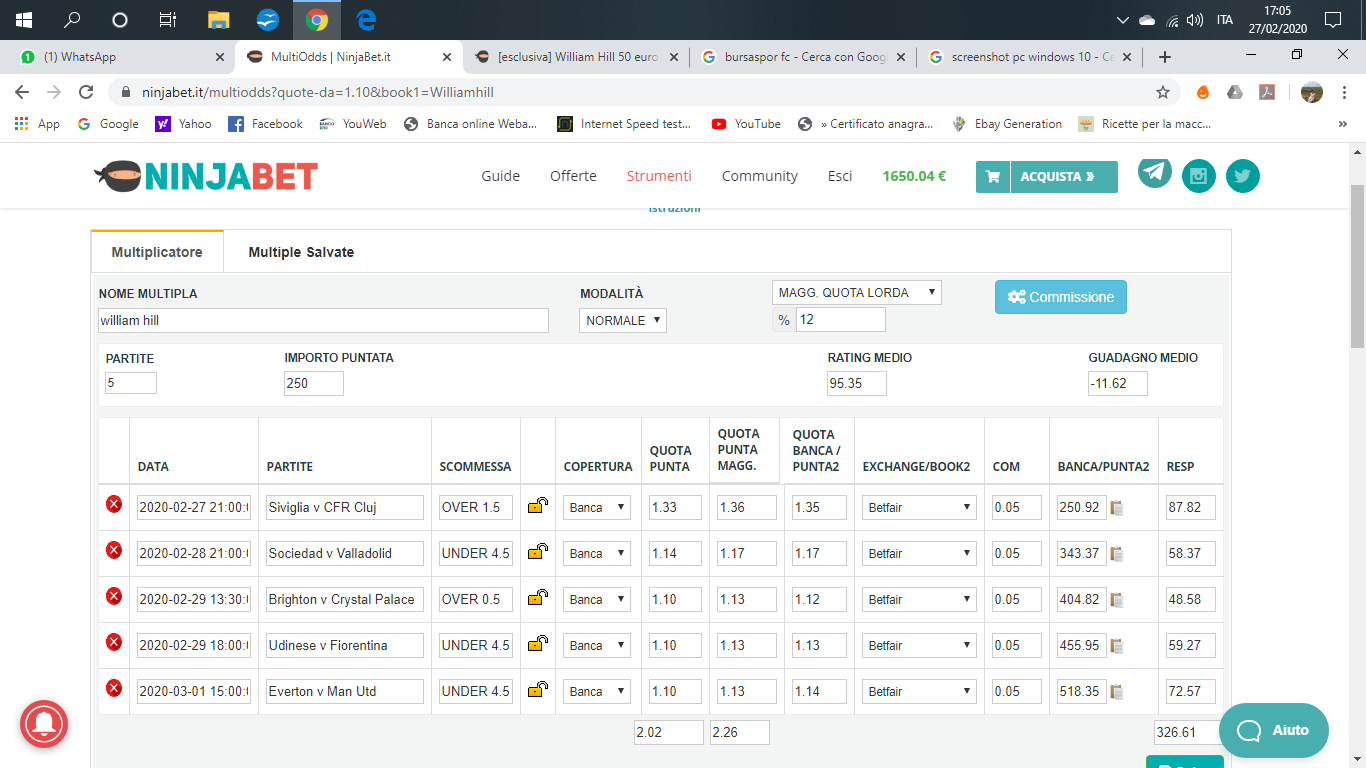Click the shopping cart icon

click(993, 177)
